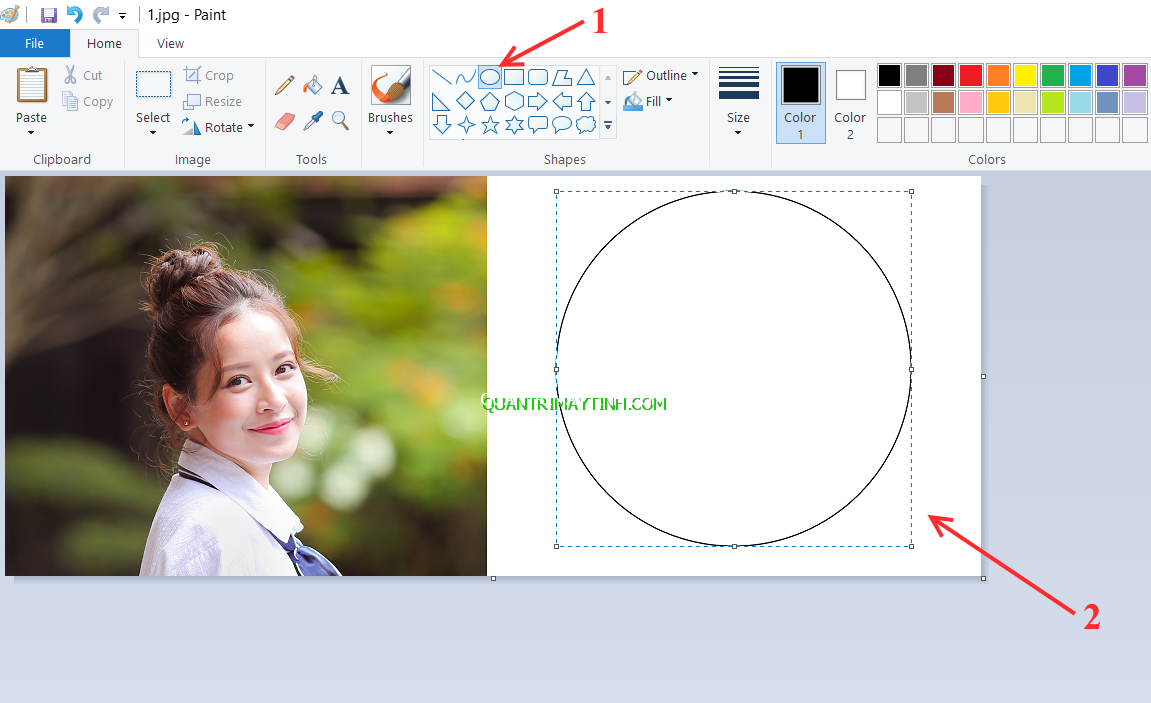The height and width of the screenshot is (703, 1151).
Task: Select the Magnifier tool
Action: coord(340,120)
